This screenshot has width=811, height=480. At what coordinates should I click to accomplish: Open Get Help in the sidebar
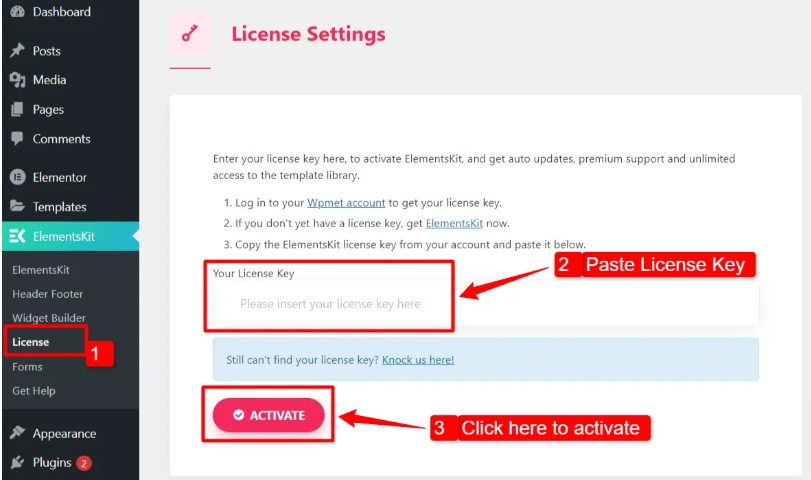tap(34, 391)
